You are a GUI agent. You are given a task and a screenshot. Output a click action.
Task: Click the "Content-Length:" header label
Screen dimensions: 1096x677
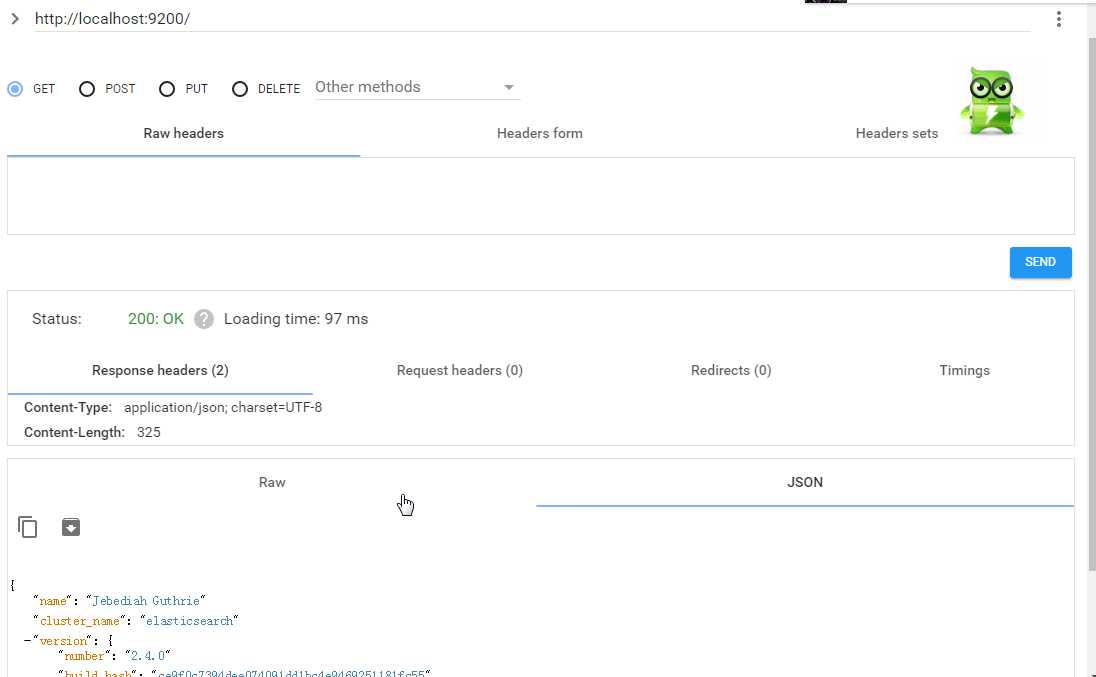(74, 432)
